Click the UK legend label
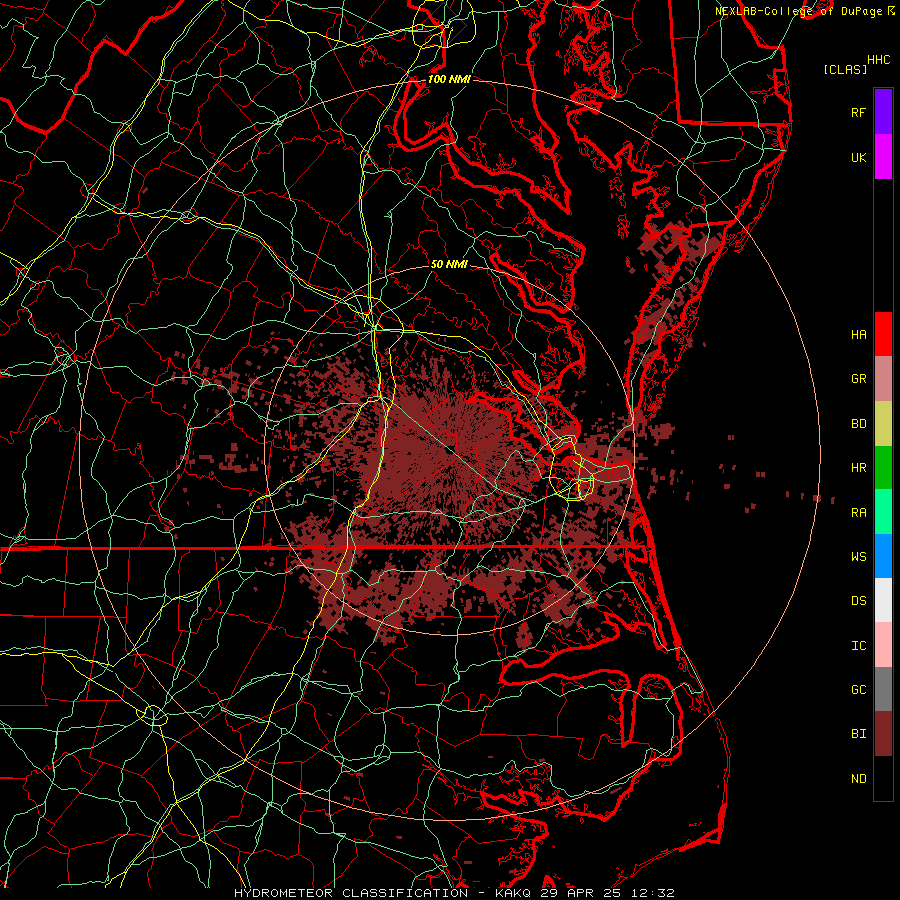This screenshot has height=900, width=900. (858, 157)
